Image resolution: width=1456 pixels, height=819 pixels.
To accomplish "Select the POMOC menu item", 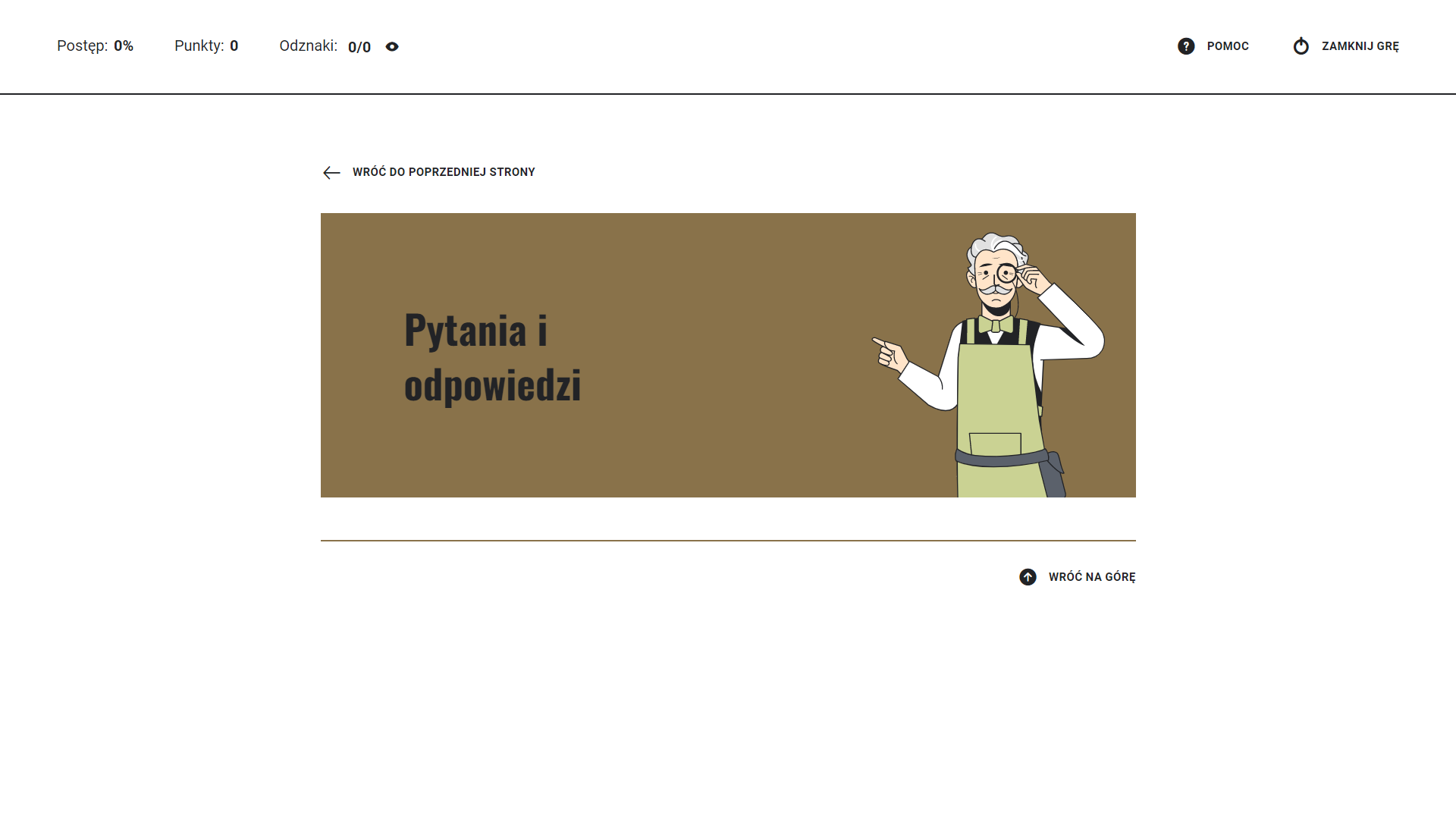I will (x=1228, y=46).
